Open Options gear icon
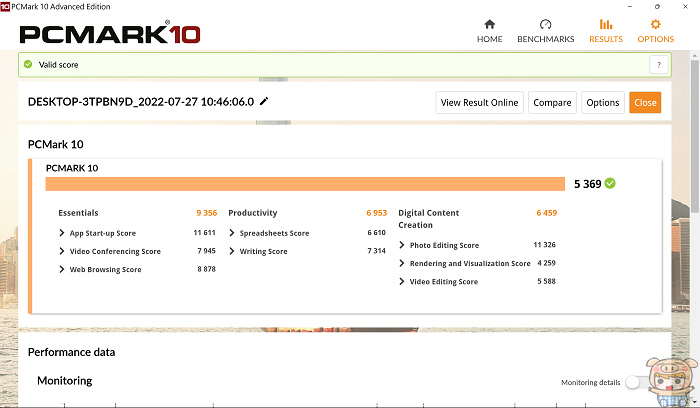The image size is (700, 408). coord(655,24)
